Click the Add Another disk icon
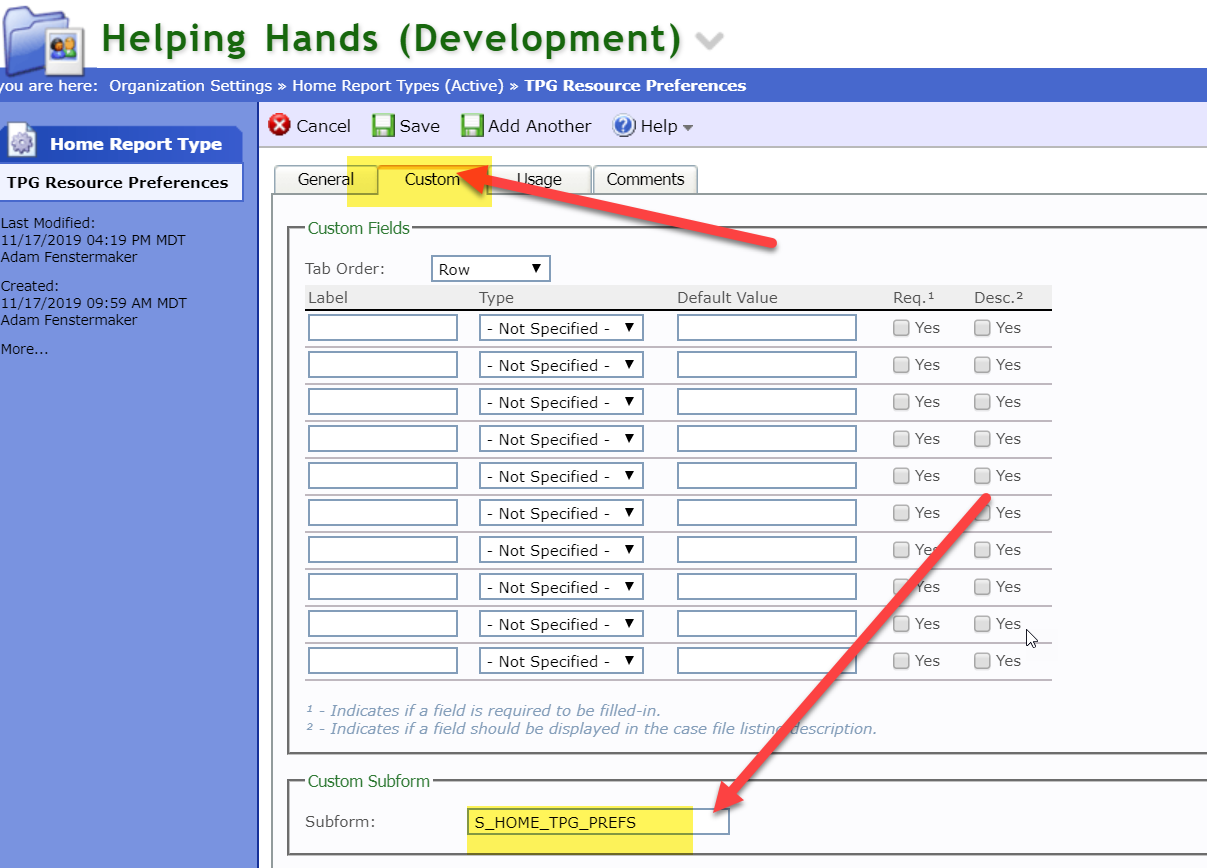1207x868 pixels. click(472, 125)
